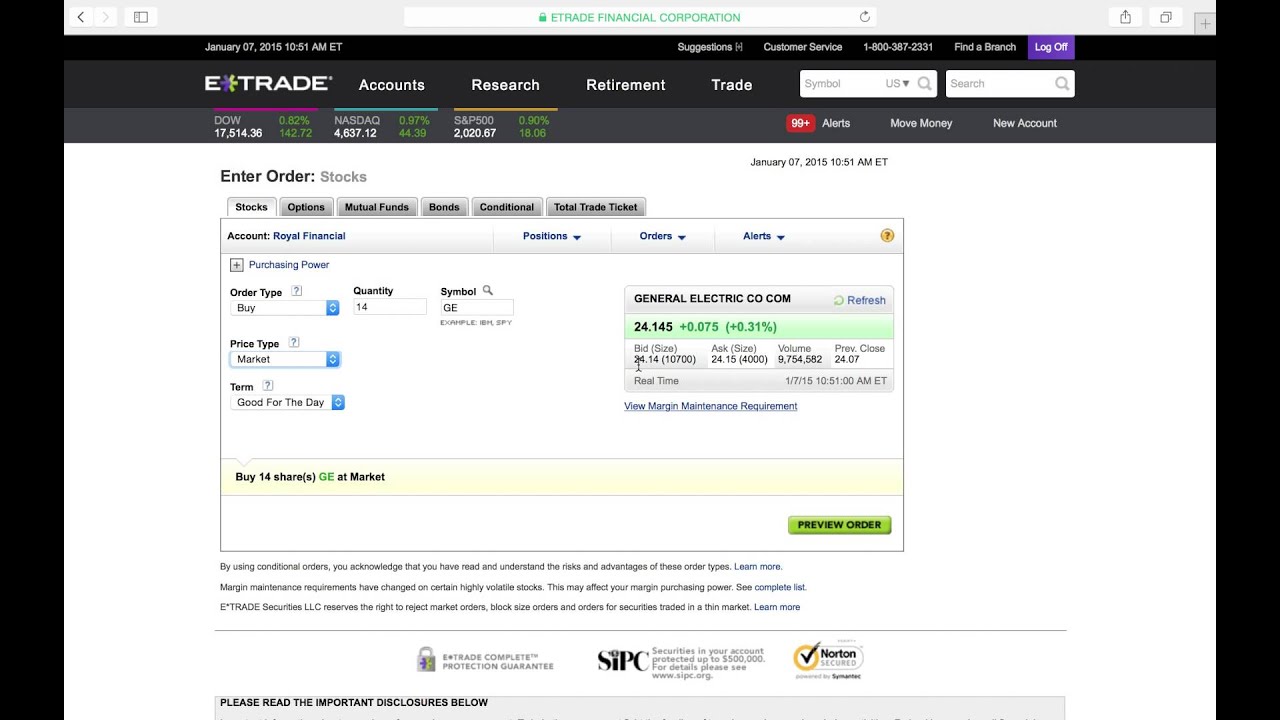The height and width of the screenshot is (720, 1280).
Task: Open the Accounts menu
Action: coord(392,85)
